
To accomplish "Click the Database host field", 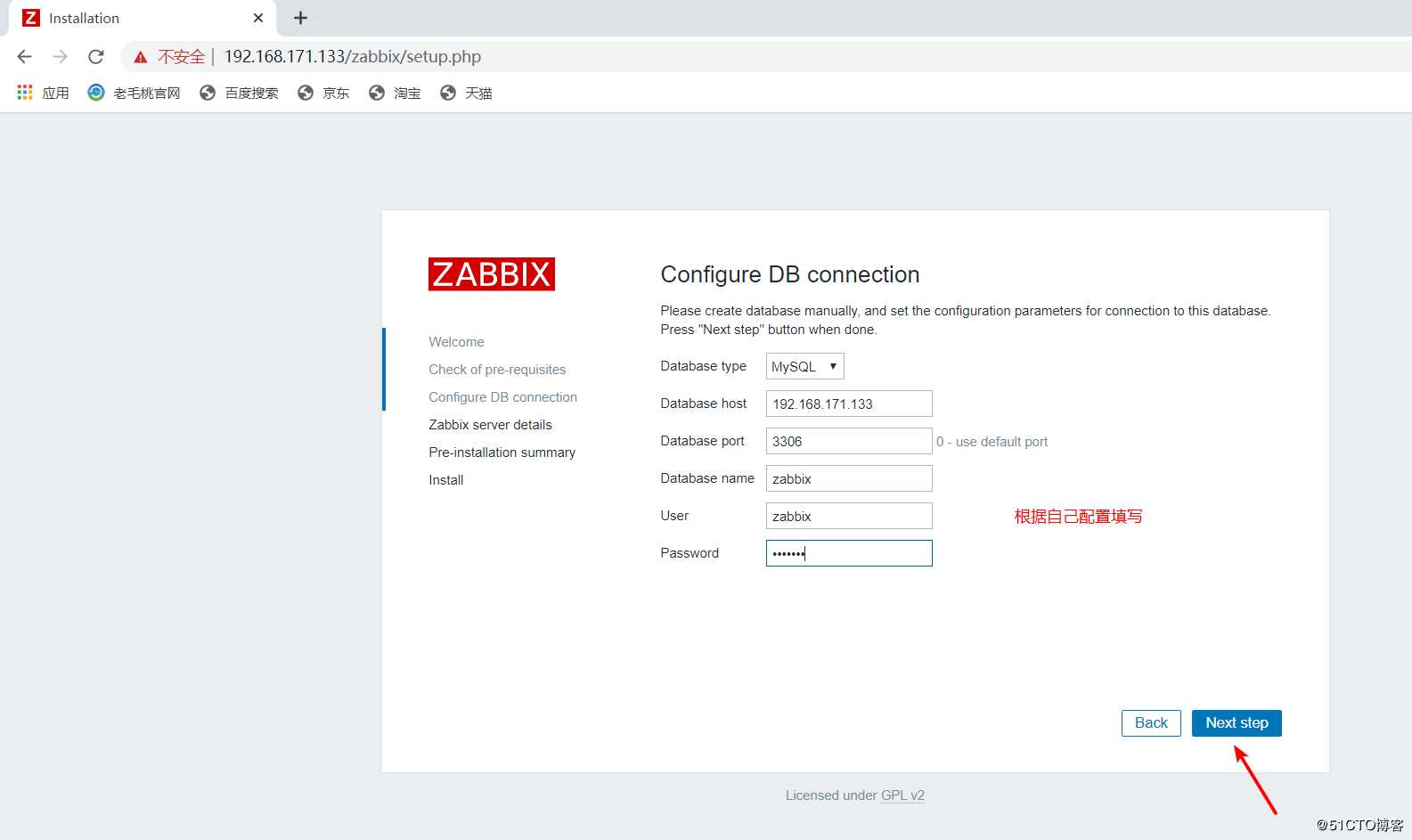I will [849, 404].
